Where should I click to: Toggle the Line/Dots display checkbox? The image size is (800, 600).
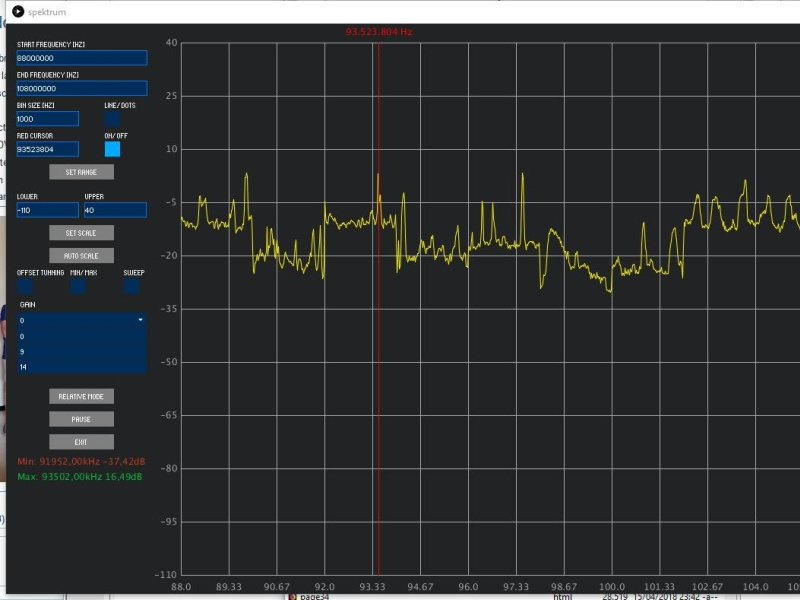[x=112, y=119]
